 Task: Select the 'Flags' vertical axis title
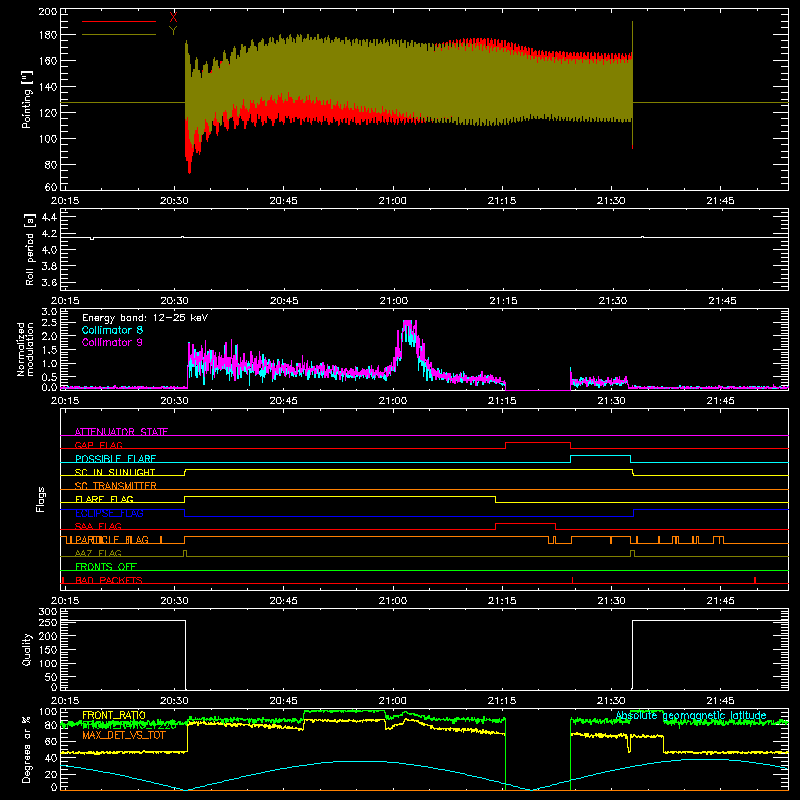[40, 499]
